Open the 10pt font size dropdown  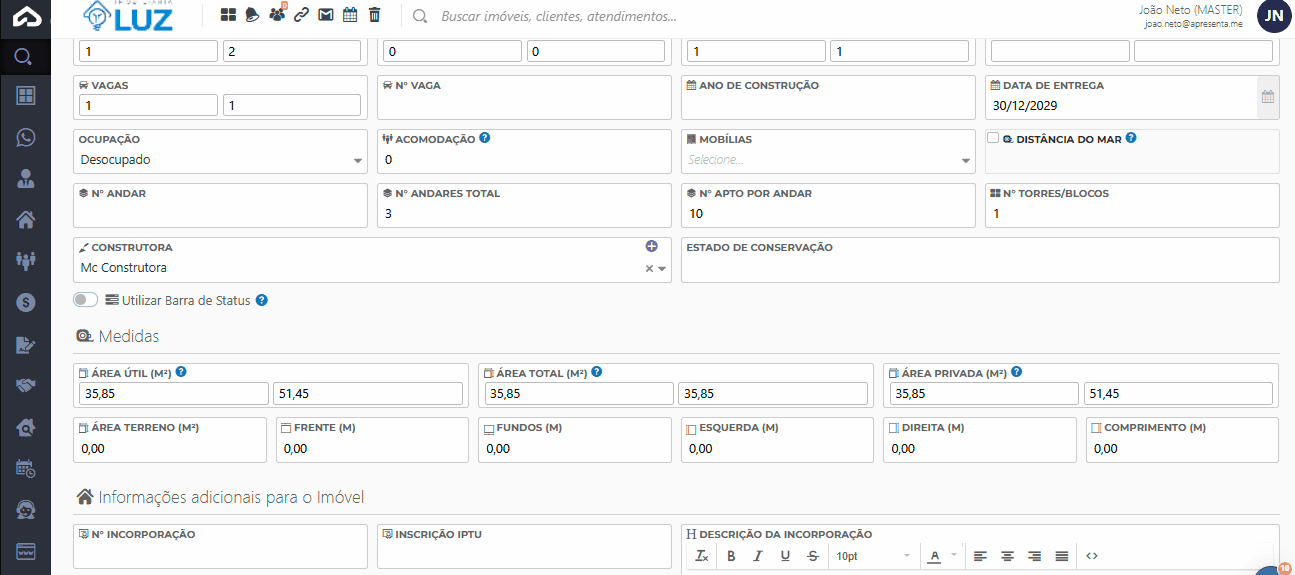(873, 556)
